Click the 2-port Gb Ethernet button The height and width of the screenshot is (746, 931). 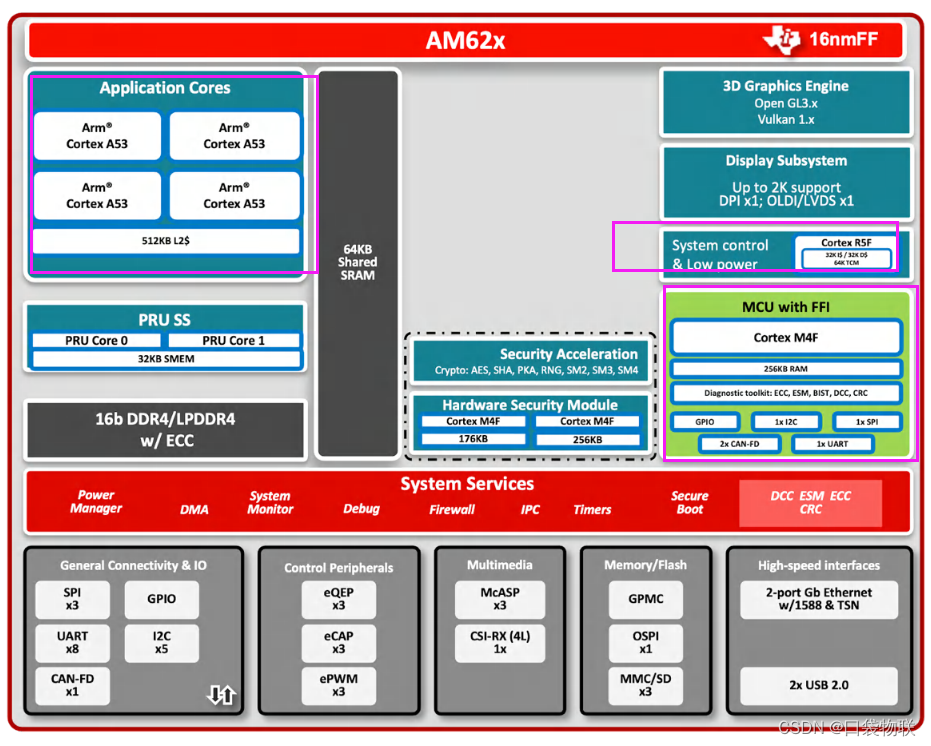tap(819, 599)
